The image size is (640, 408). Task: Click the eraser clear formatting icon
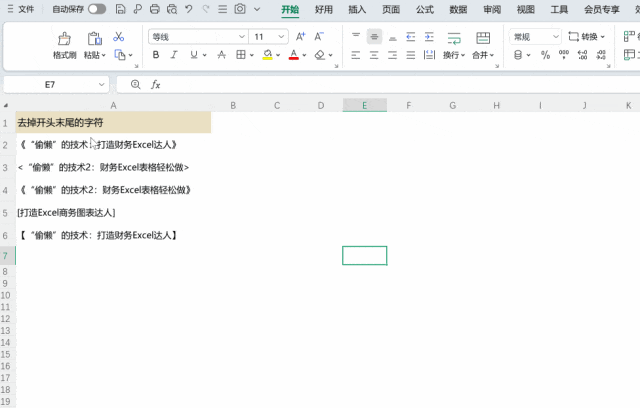pos(320,55)
